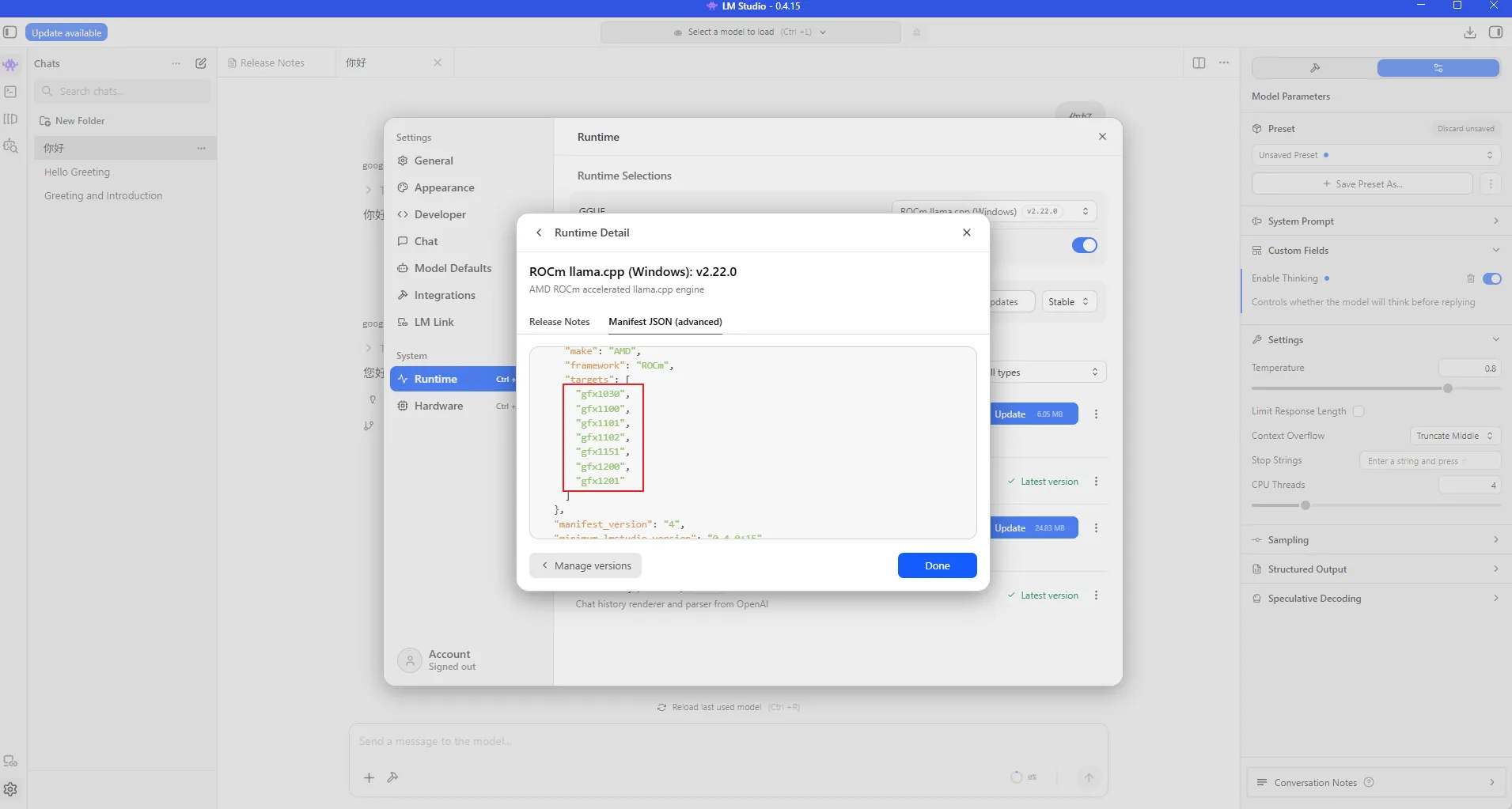Open the Developer terminal sidebar icon
1512x809 pixels.
10,92
